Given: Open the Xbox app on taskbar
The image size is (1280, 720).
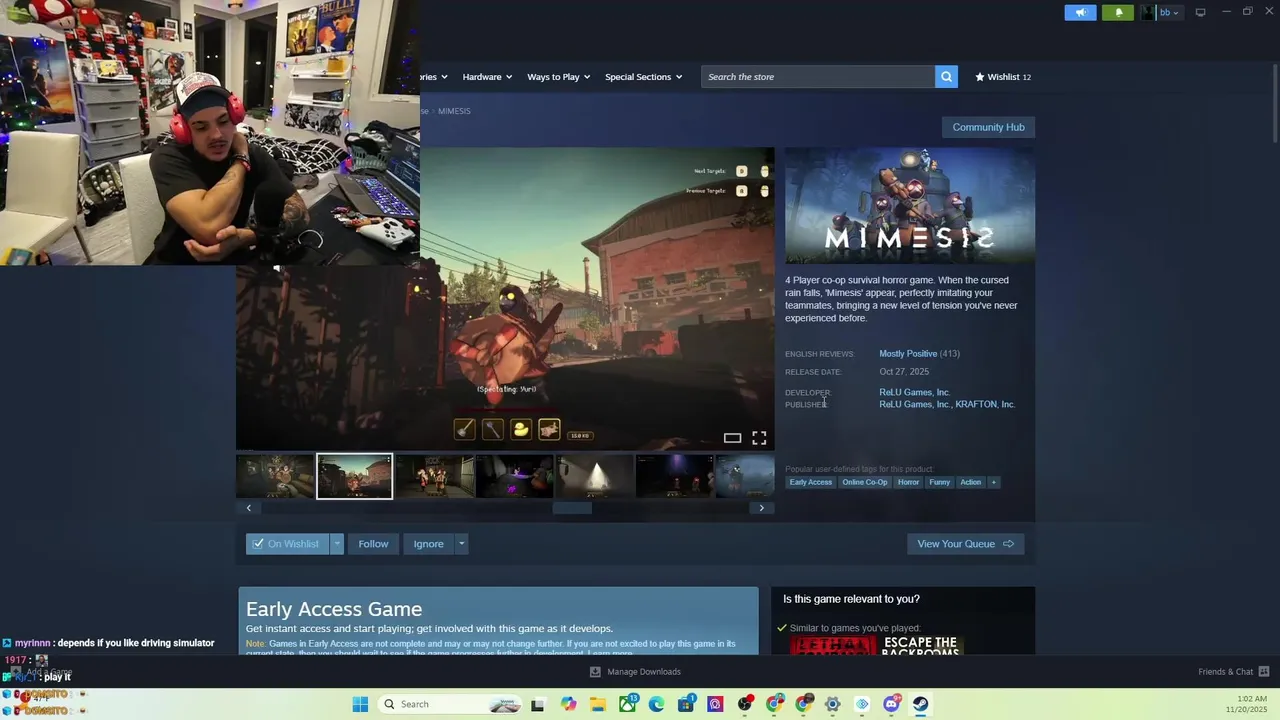Looking at the screenshot, I should [x=628, y=704].
